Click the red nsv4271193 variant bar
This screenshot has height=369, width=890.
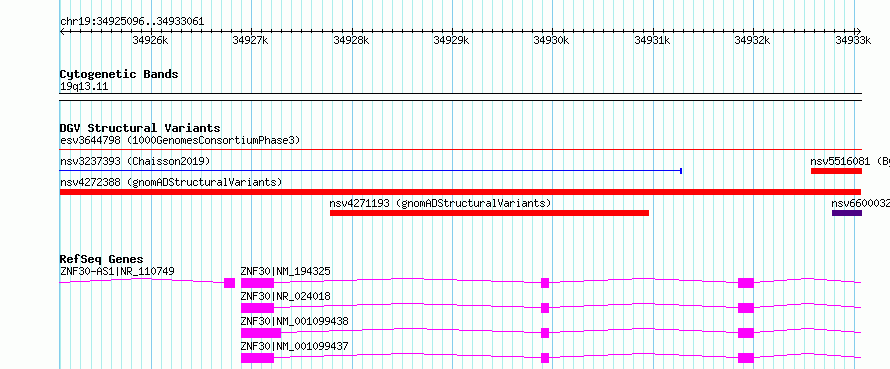point(489,213)
